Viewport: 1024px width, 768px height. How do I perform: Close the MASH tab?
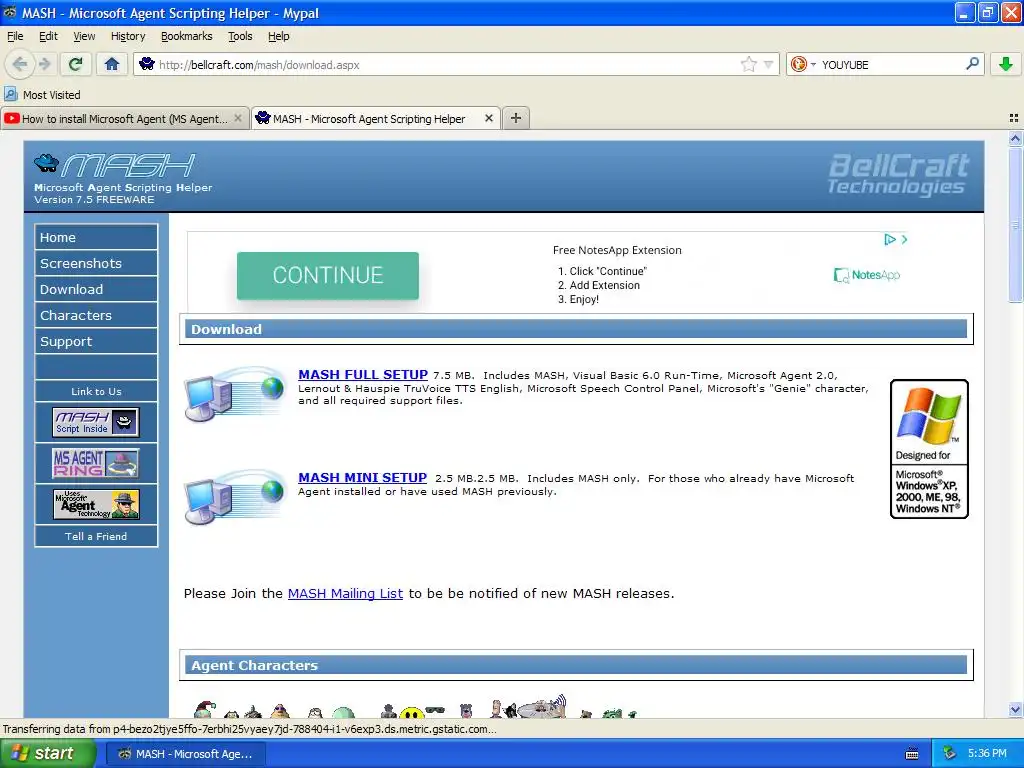[488, 118]
